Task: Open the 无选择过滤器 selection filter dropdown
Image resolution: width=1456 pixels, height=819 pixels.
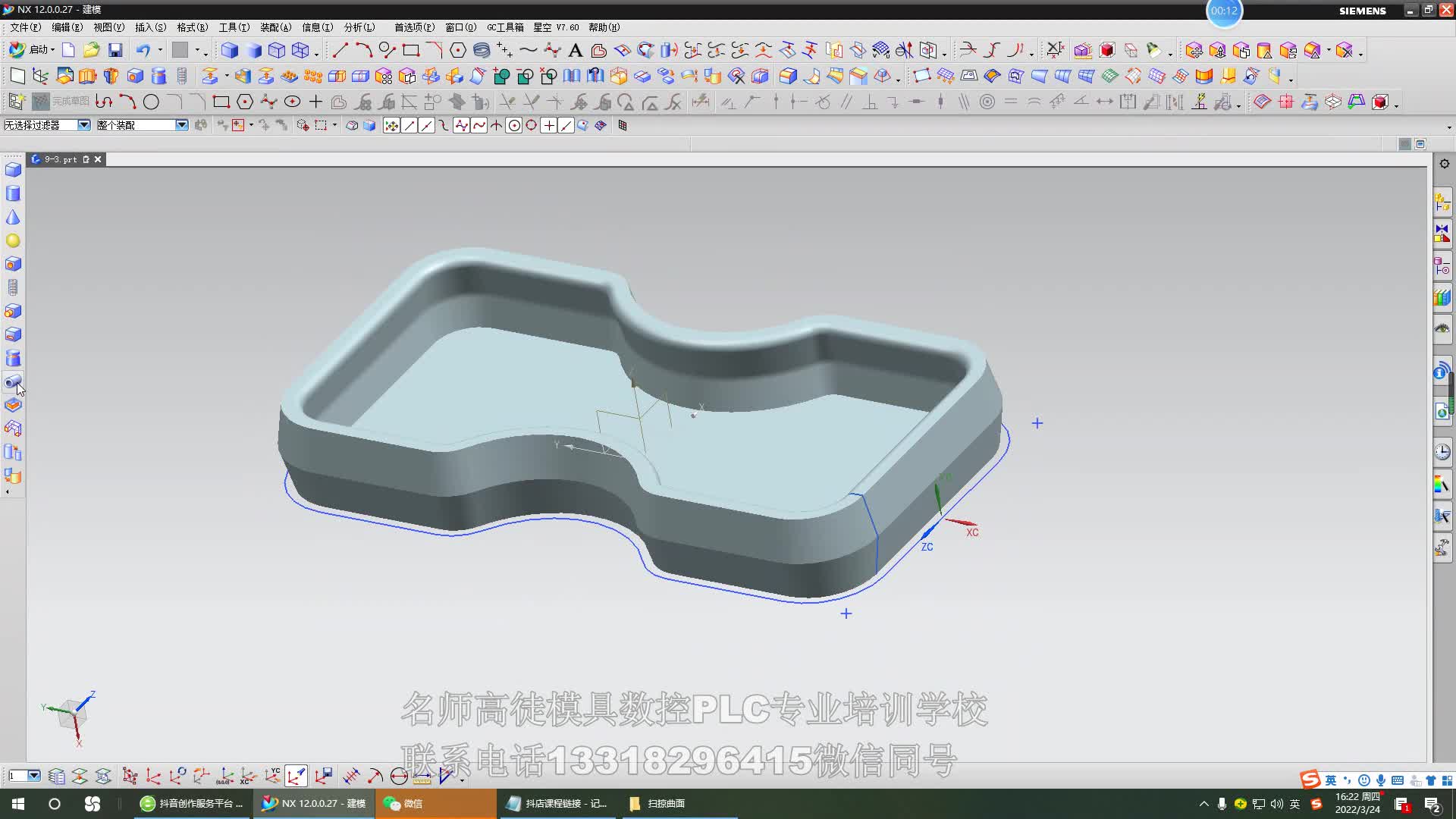Action: coord(83,125)
